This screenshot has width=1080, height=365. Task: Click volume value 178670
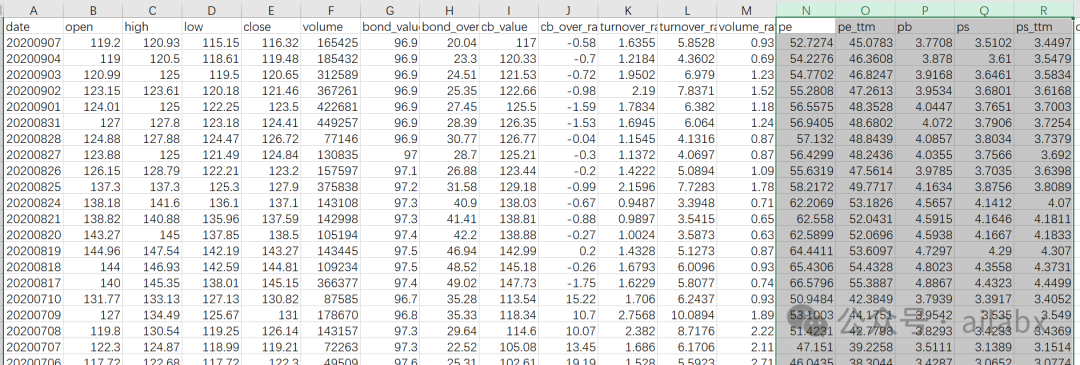(x=331, y=315)
